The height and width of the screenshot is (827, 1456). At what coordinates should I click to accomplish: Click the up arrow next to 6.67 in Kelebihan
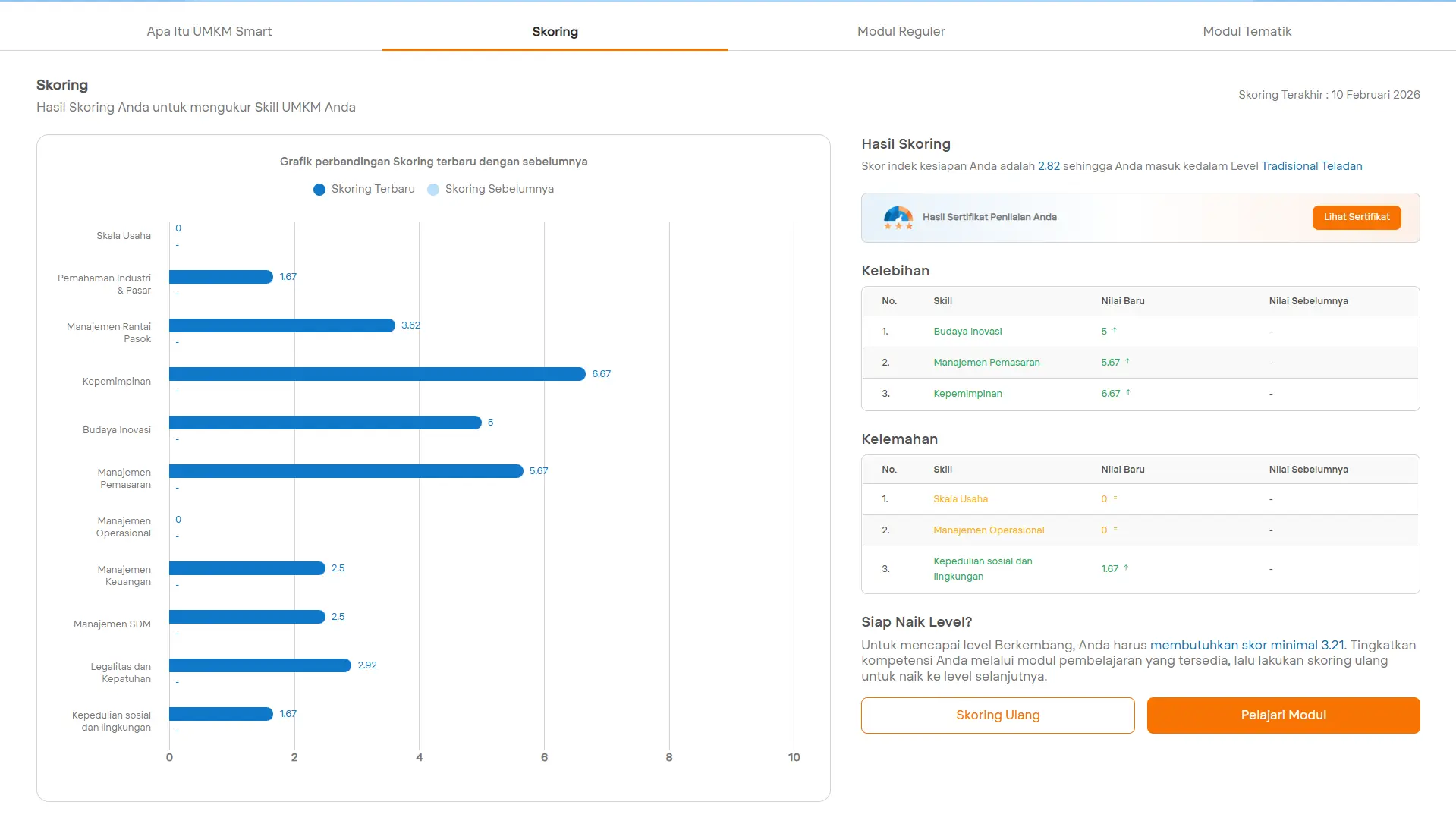[x=1128, y=393]
